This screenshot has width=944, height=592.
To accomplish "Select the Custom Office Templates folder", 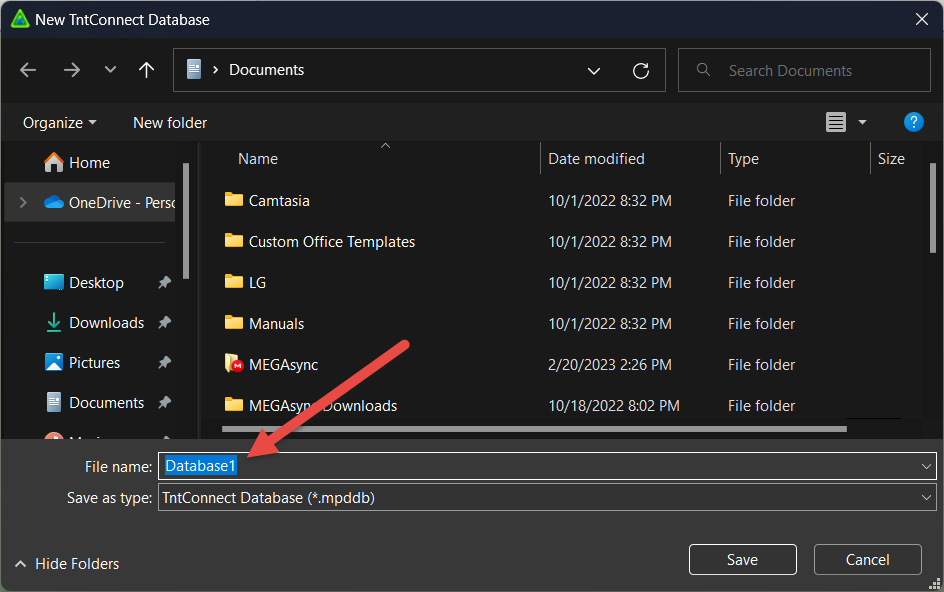I will [332, 241].
